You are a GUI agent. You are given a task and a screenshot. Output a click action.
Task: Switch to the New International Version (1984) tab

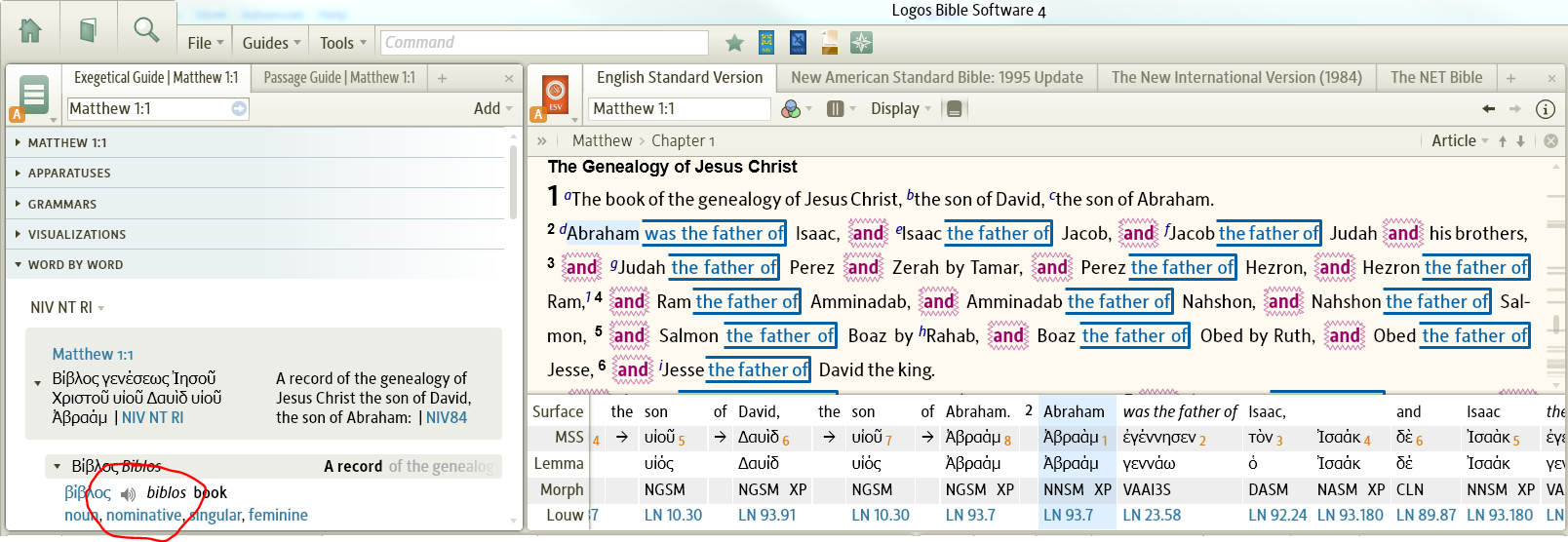(1236, 78)
